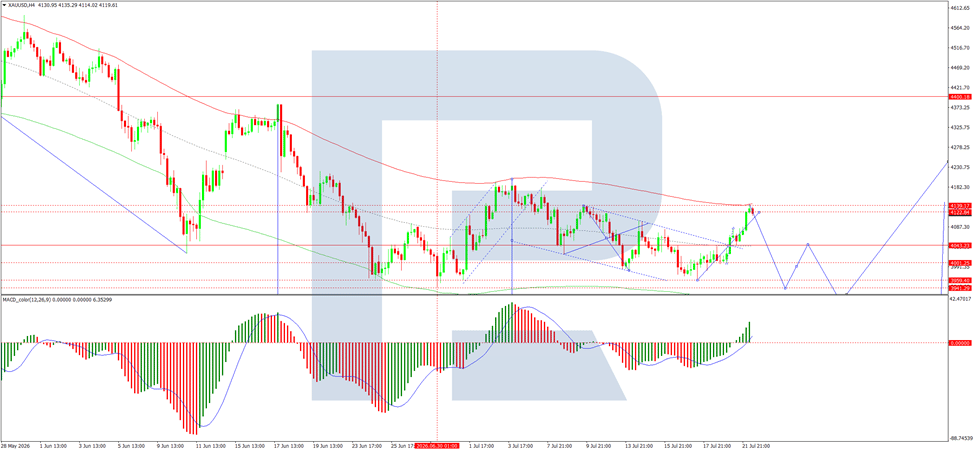
Task: Click the 4001.25 dotted level price tag
Action: 960,262
